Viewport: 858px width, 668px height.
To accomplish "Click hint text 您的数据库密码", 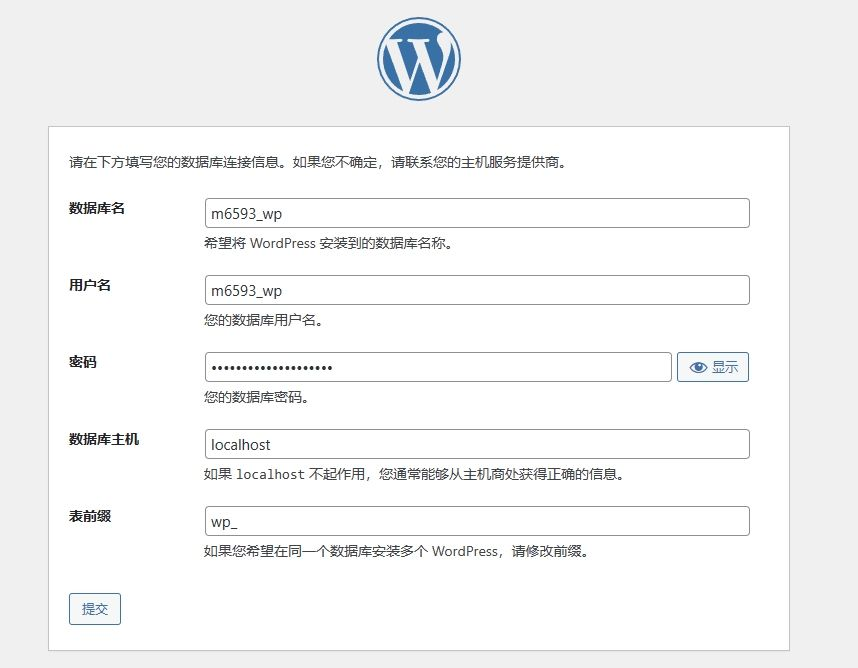I will (x=253, y=397).
